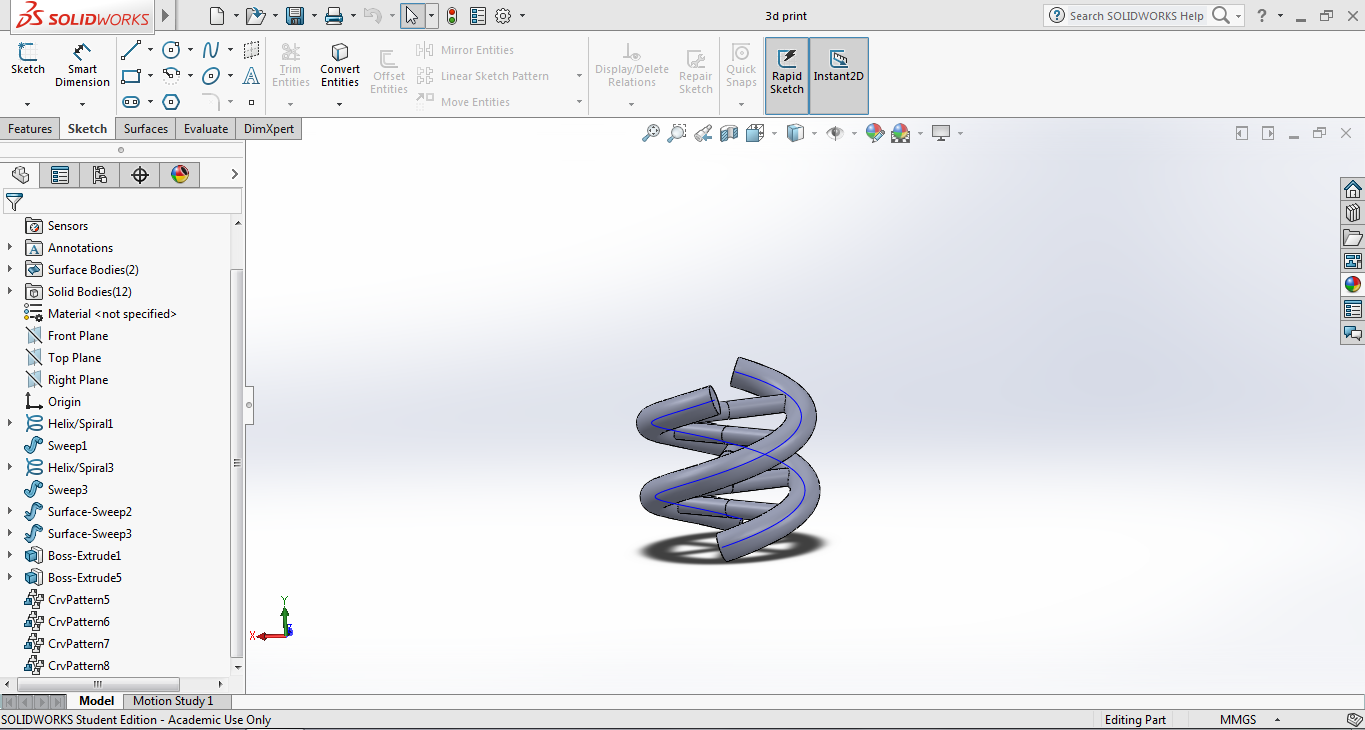Viewport: 1365px width, 730px height.
Task: Toggle the Instant2D button
Action: (838, 75)
